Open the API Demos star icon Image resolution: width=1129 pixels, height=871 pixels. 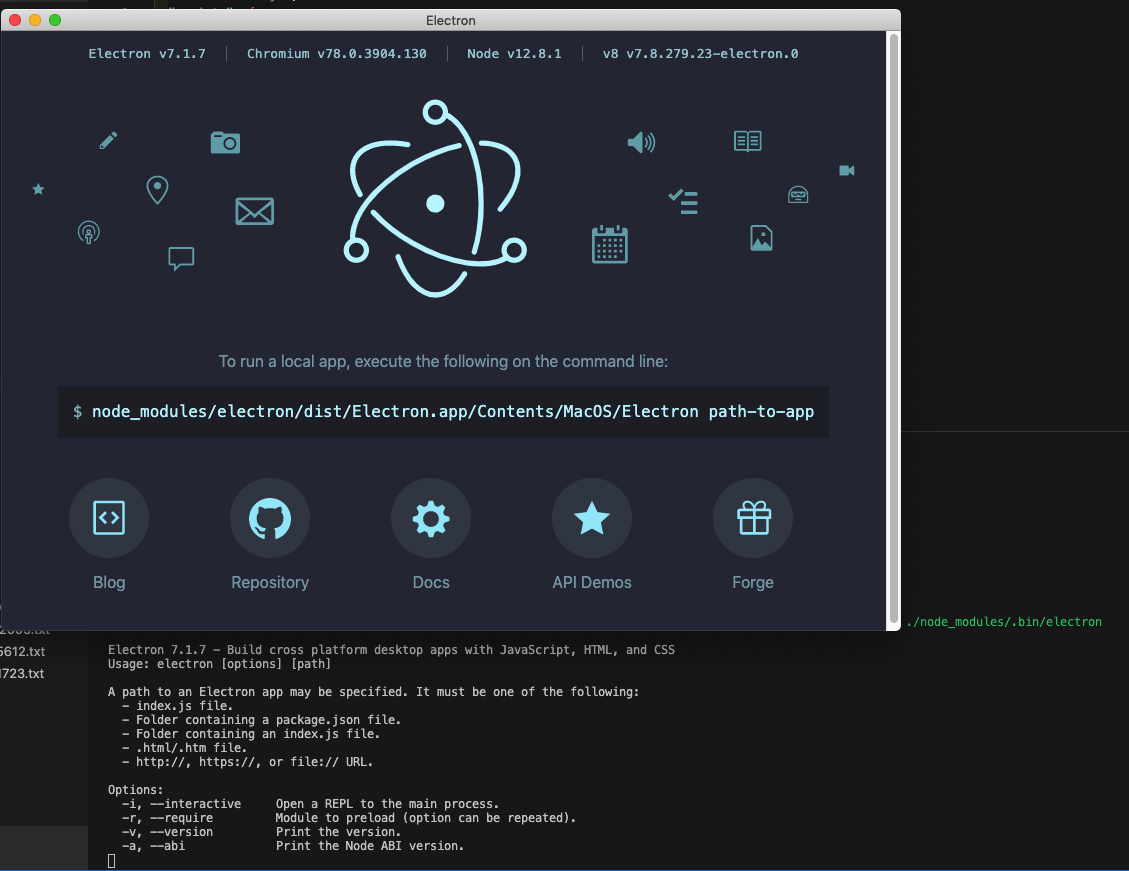pos(592,518)
